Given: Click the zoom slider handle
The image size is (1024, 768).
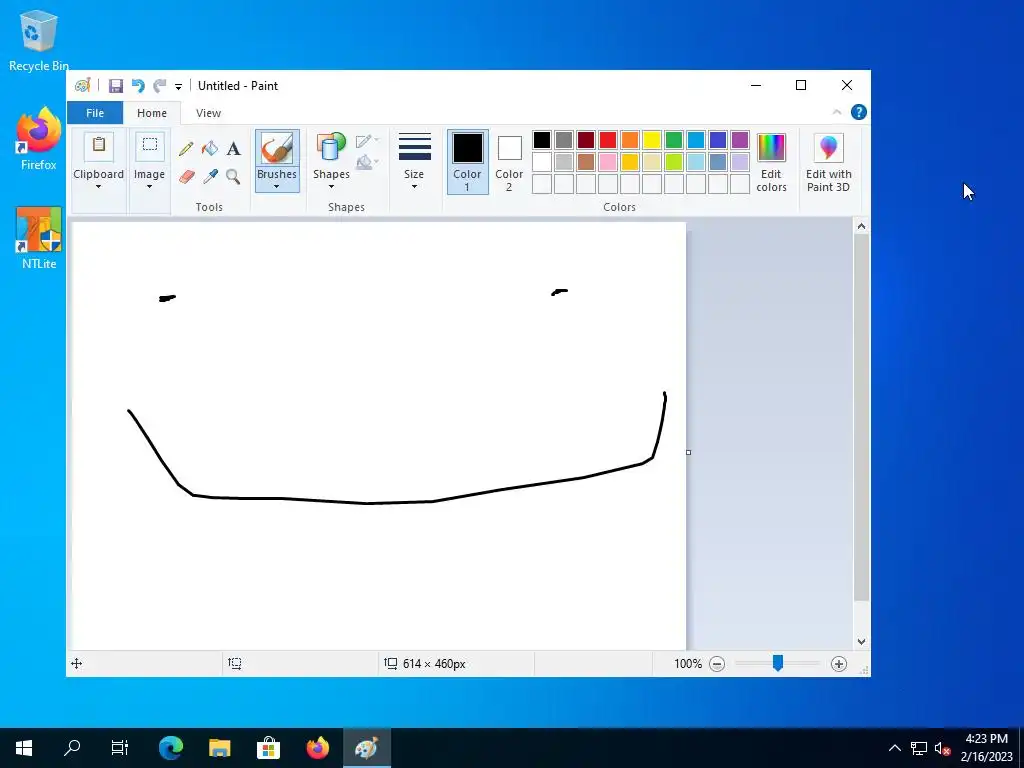Looking at the screenshot, I should coord(778,664).
